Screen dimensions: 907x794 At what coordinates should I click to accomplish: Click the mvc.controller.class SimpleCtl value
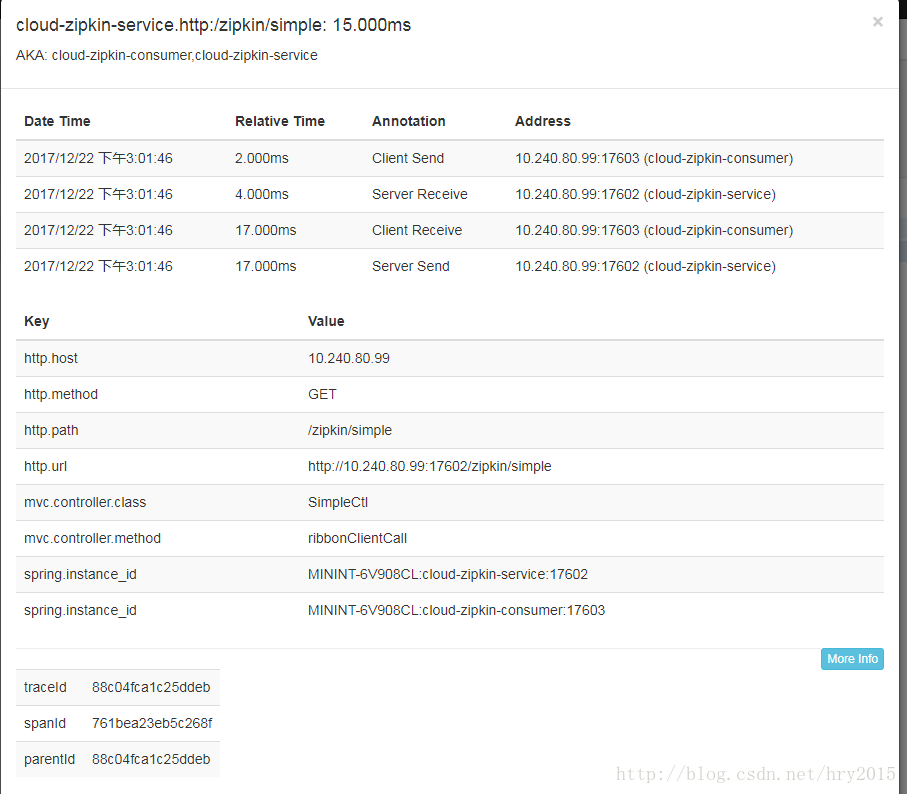(x=338, y=502)
